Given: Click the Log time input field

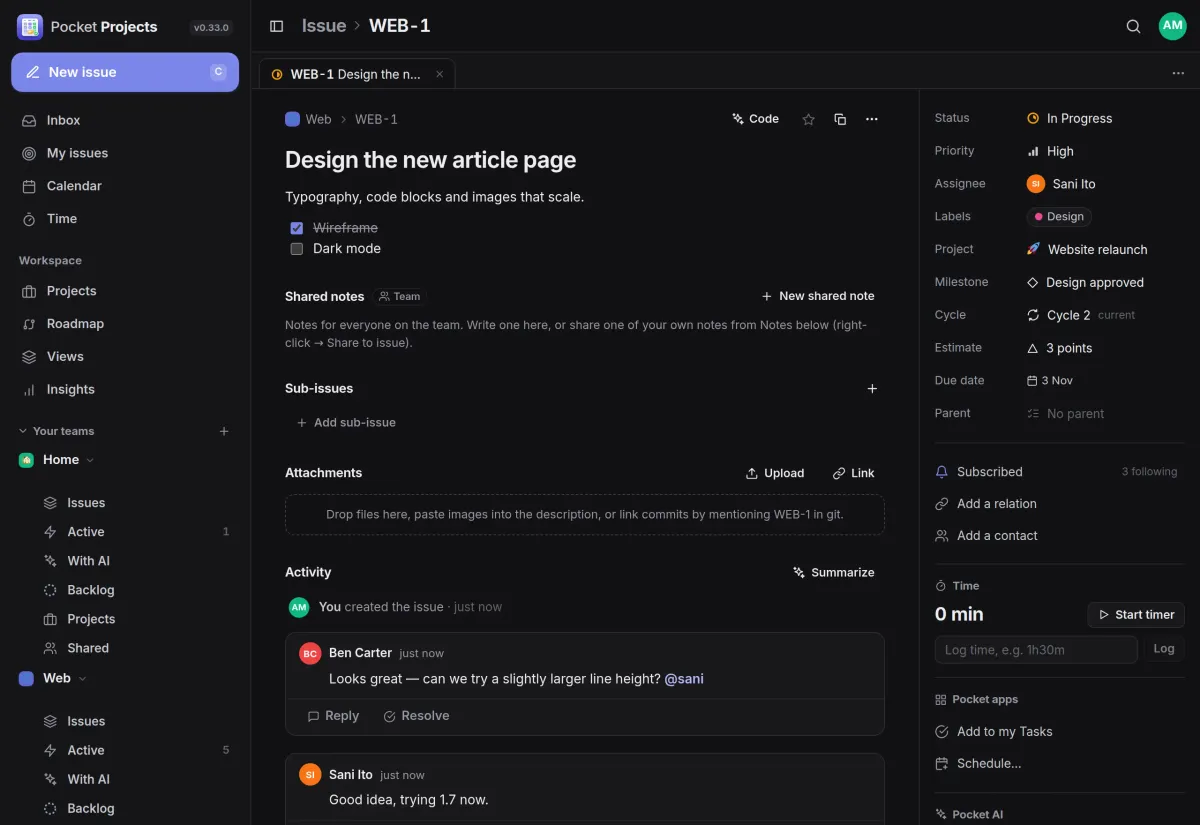Looking at the screenshot, I should [1036, 650].
